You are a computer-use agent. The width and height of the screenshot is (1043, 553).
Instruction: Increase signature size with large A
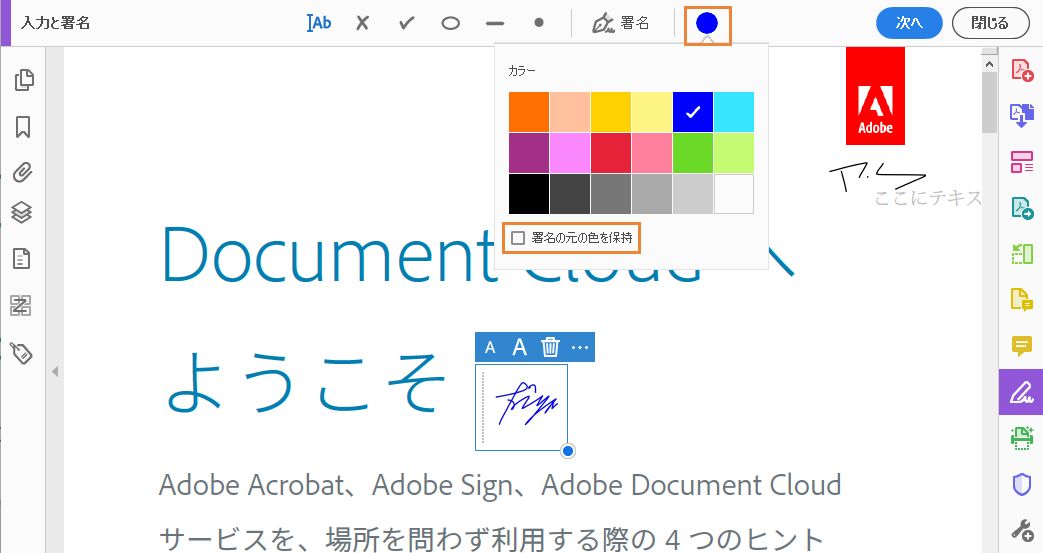(520, 347)
